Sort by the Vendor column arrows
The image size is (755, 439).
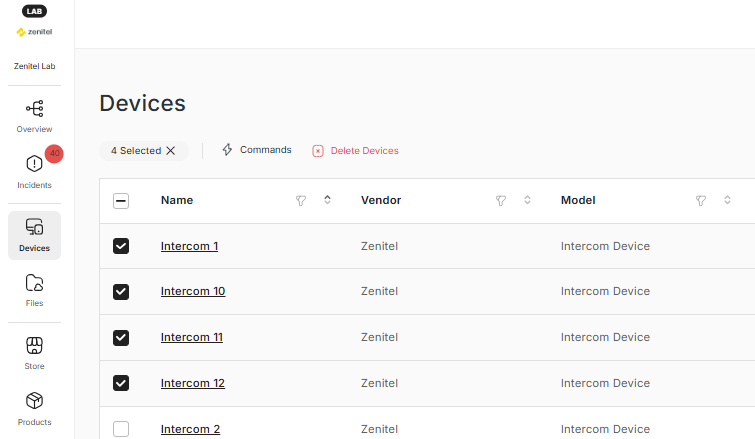[527, 201]
